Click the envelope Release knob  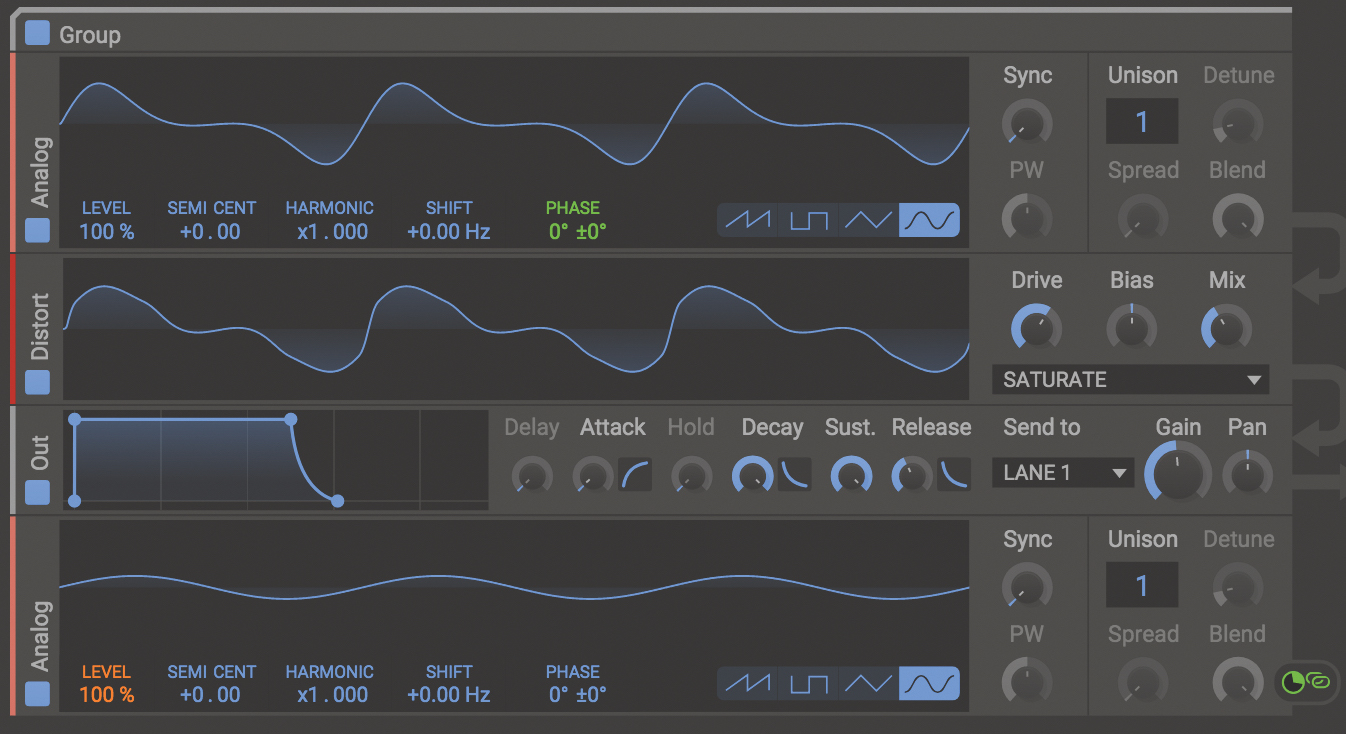pyautogui.click(x=912, y=474)
